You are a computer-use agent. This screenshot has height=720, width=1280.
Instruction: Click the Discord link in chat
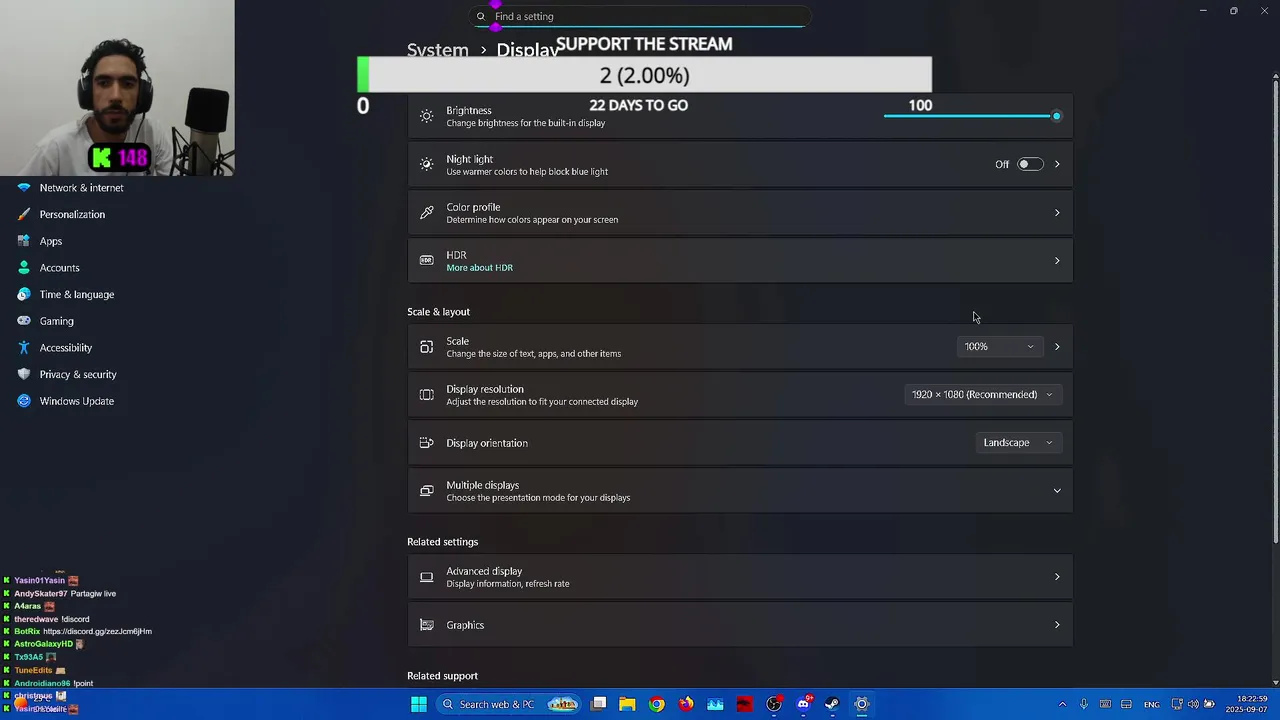[97, 632]
